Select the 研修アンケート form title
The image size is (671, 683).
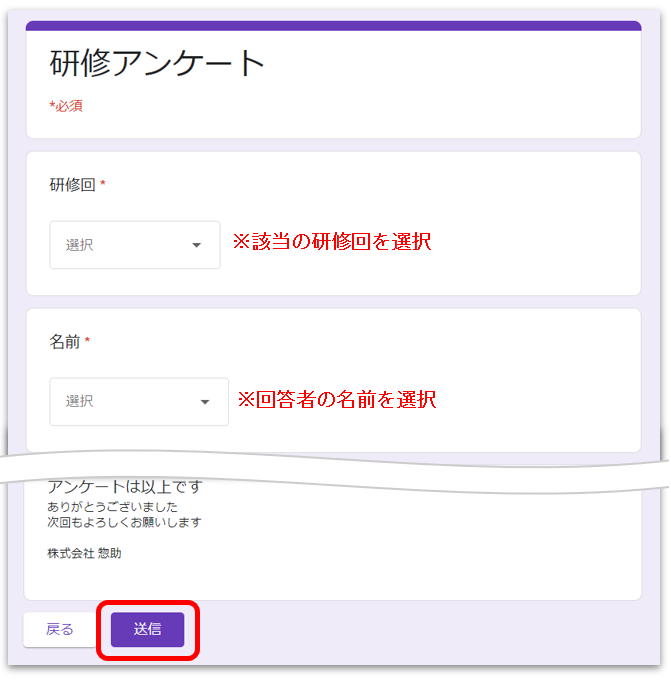[x=157, y=64]
